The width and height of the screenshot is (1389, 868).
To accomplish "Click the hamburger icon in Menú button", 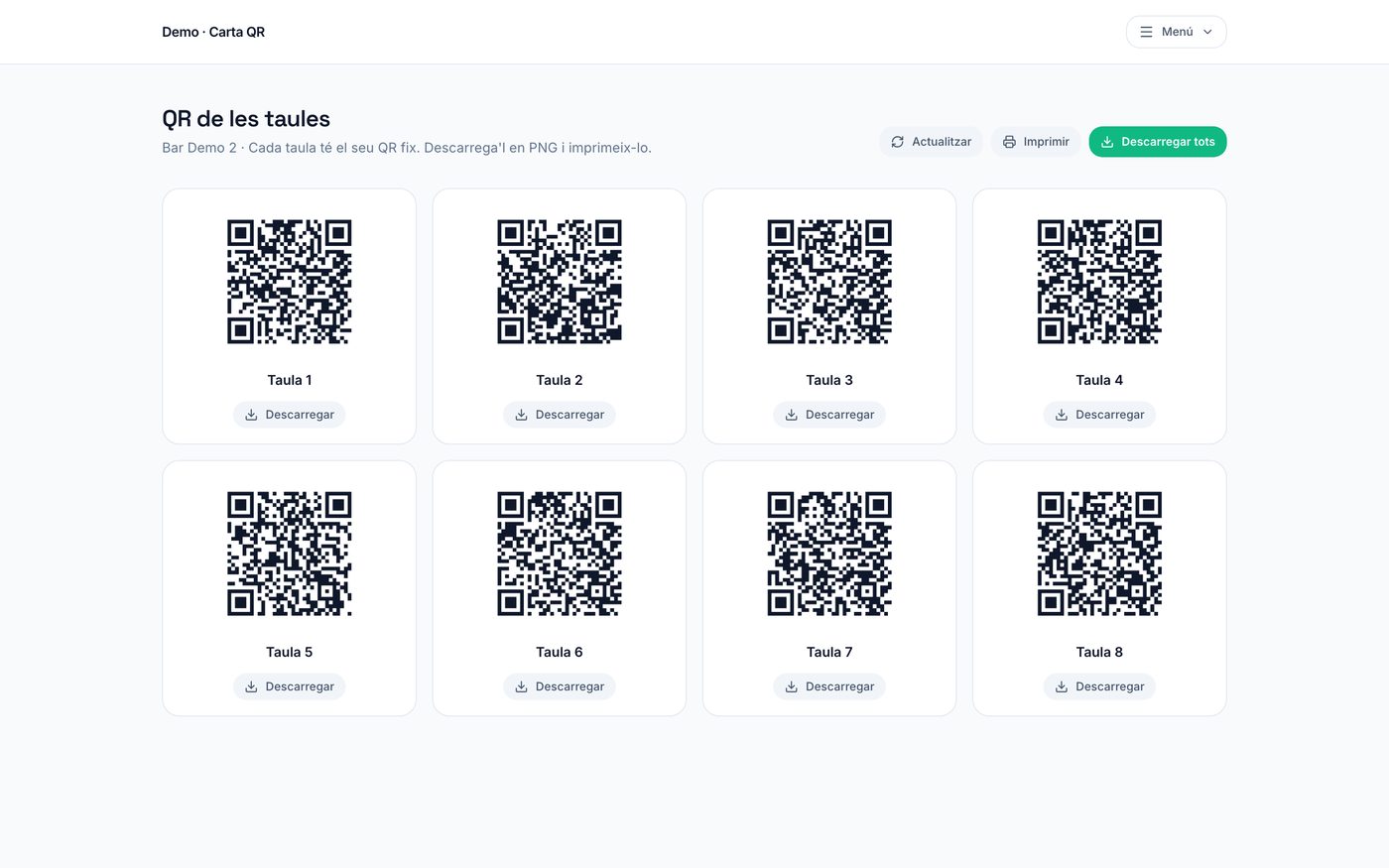I will click(x=1146, y=32).
